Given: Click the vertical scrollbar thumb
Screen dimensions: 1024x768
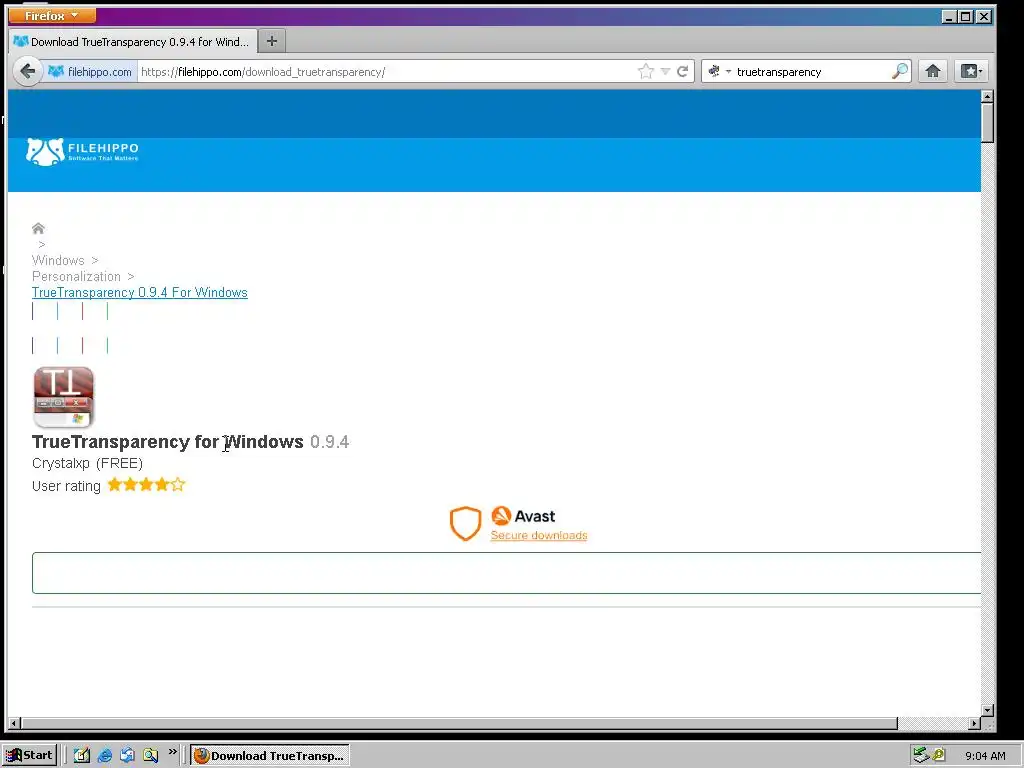Looking at the screenshot, I should [987, 122].
